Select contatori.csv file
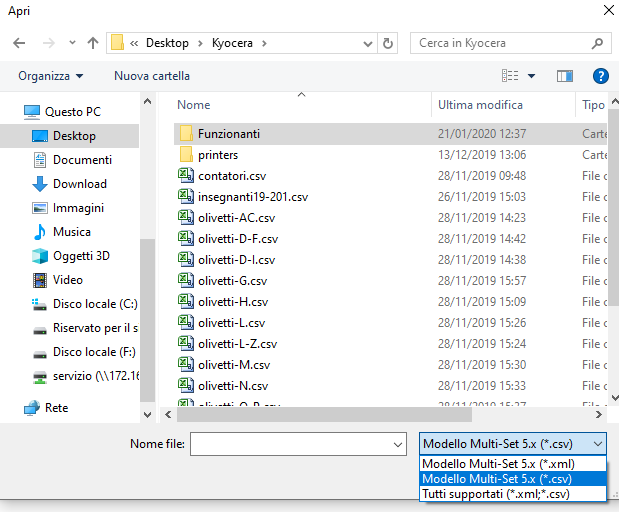This screenshot has height=512, width=619. point(232,176)
